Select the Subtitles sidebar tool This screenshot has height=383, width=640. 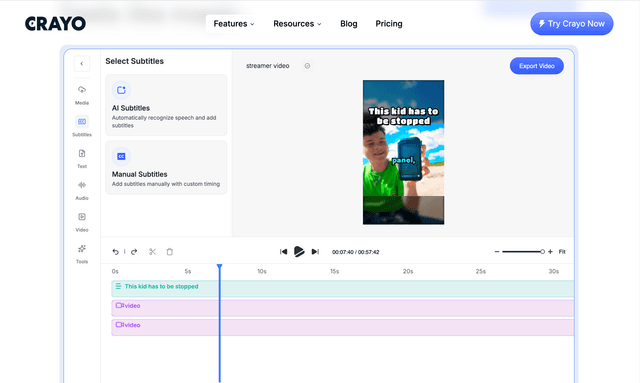click(82, 126)
